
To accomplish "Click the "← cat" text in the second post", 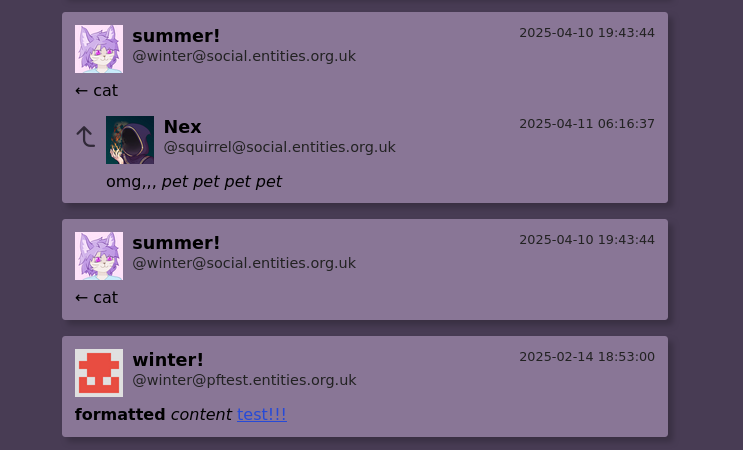I will point(97,298).
